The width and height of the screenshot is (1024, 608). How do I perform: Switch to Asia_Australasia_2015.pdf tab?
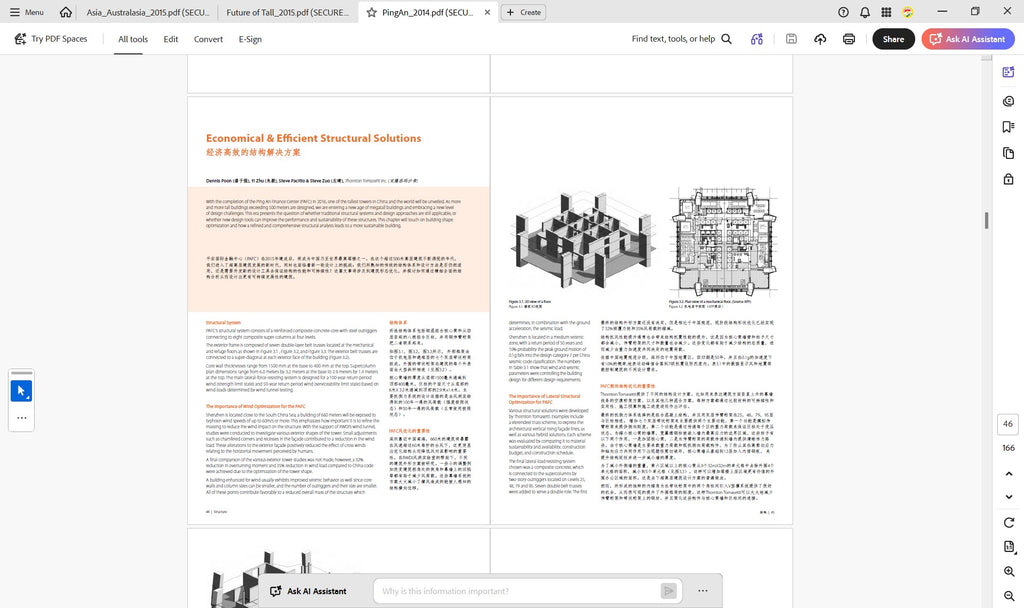148,12
